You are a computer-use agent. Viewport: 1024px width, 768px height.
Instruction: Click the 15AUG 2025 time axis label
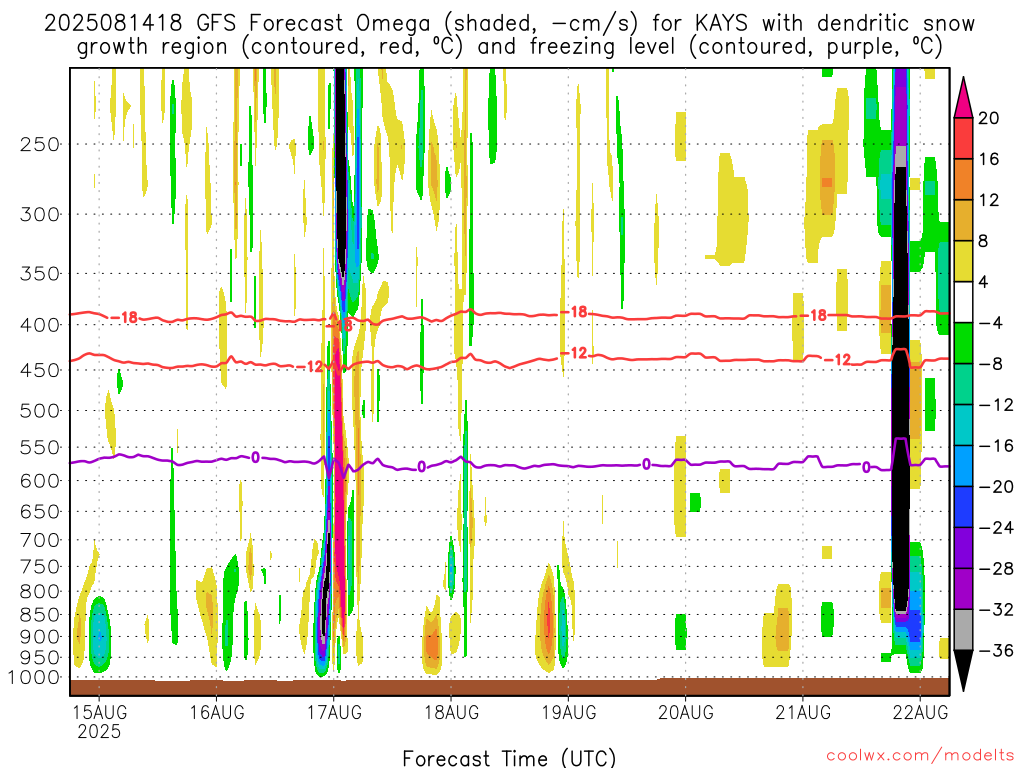click(x=99, y=721)
